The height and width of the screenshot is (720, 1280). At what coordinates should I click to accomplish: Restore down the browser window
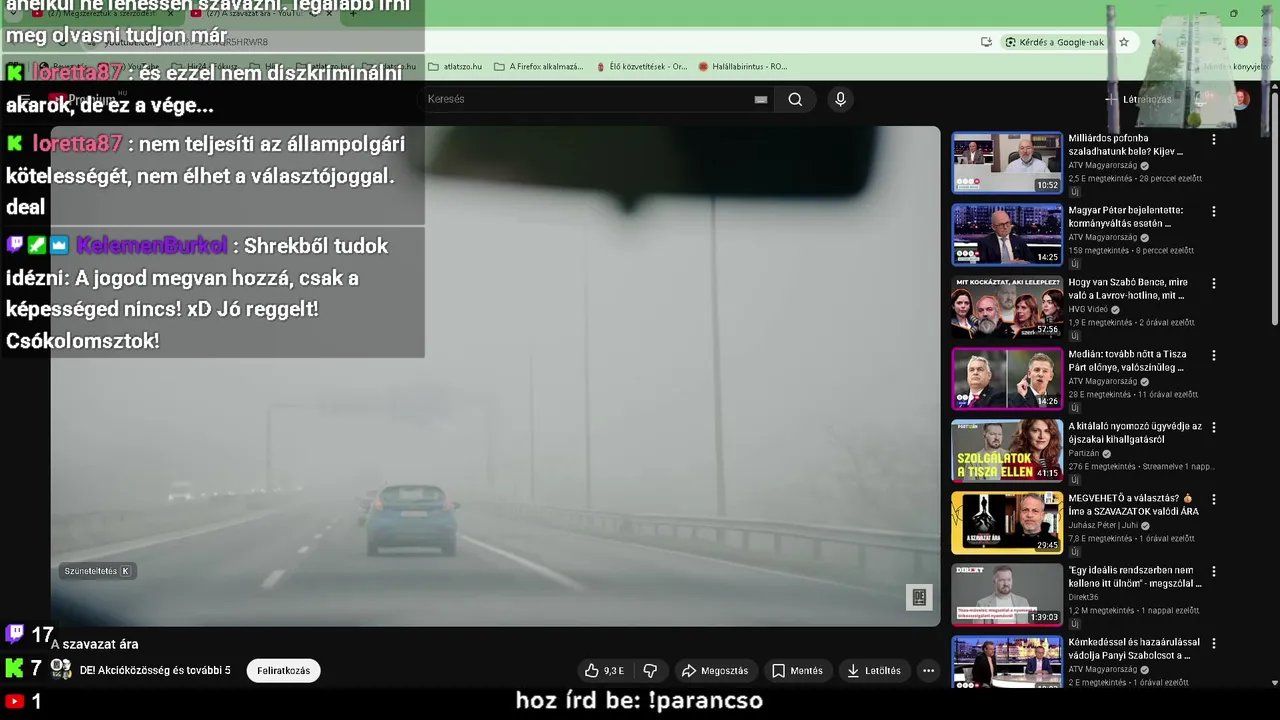[x=1233, y=14]
